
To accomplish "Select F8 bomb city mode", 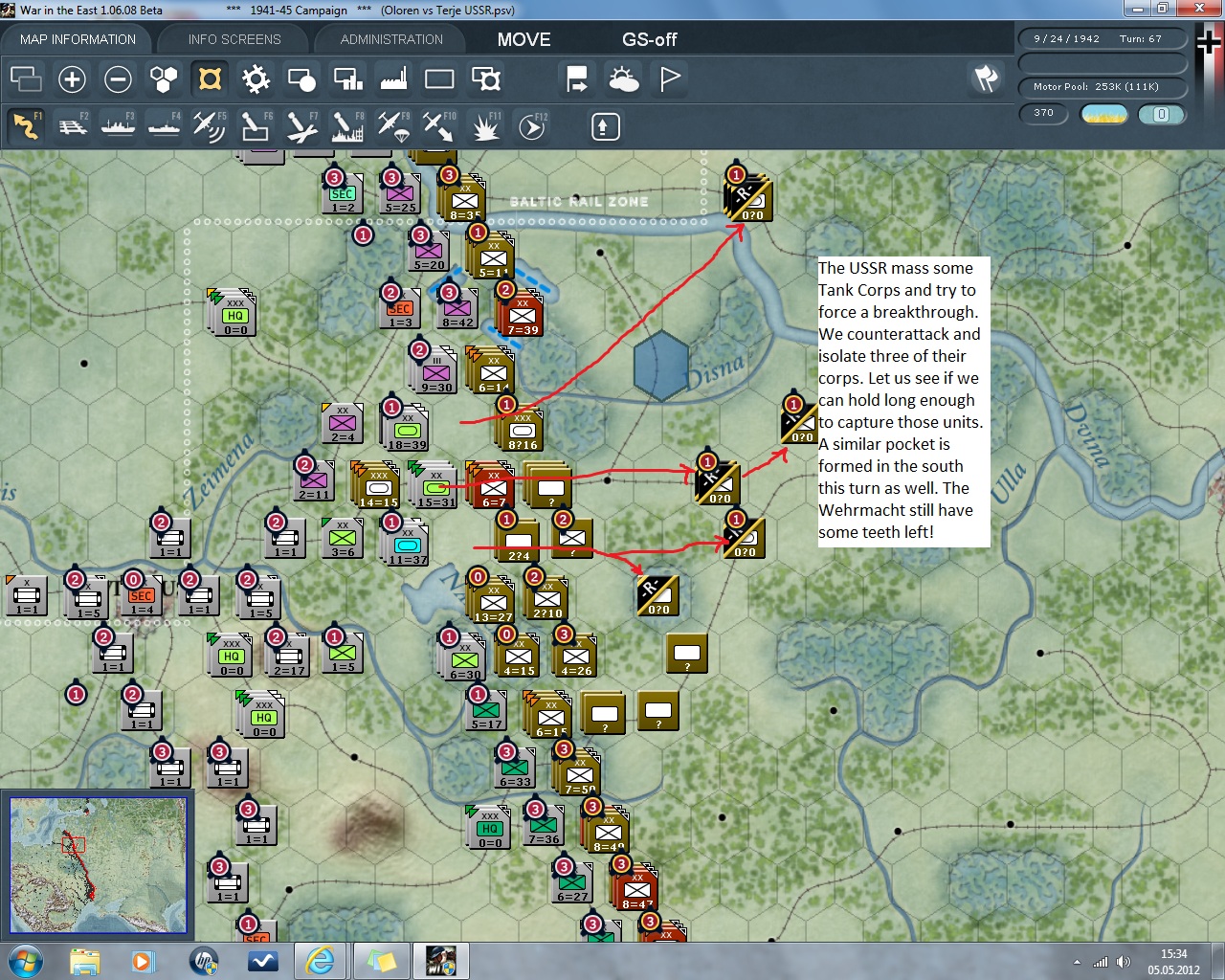I will [x=347, y=126].
